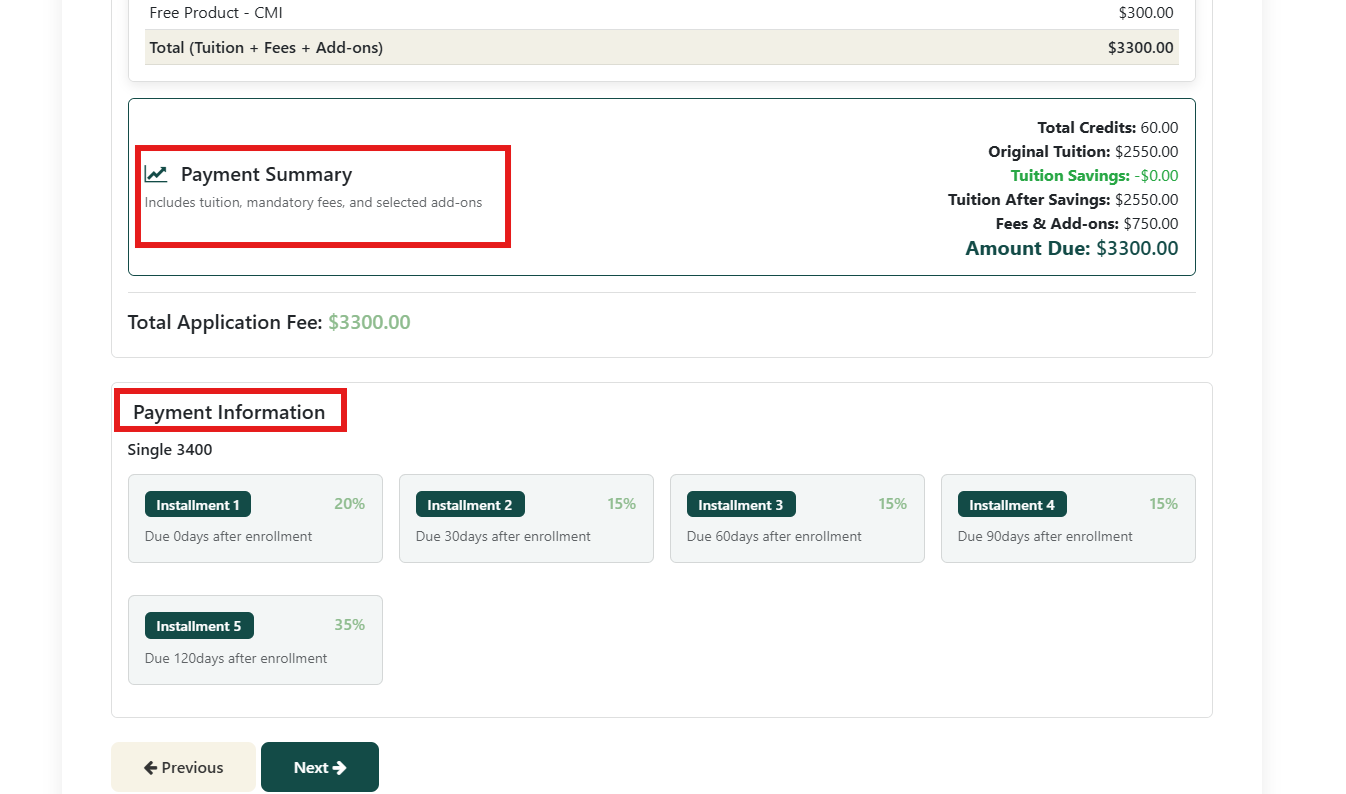Viewport: 1346px width, 794px height.
Task: Go to the Next step
Action: pos(319,767)
